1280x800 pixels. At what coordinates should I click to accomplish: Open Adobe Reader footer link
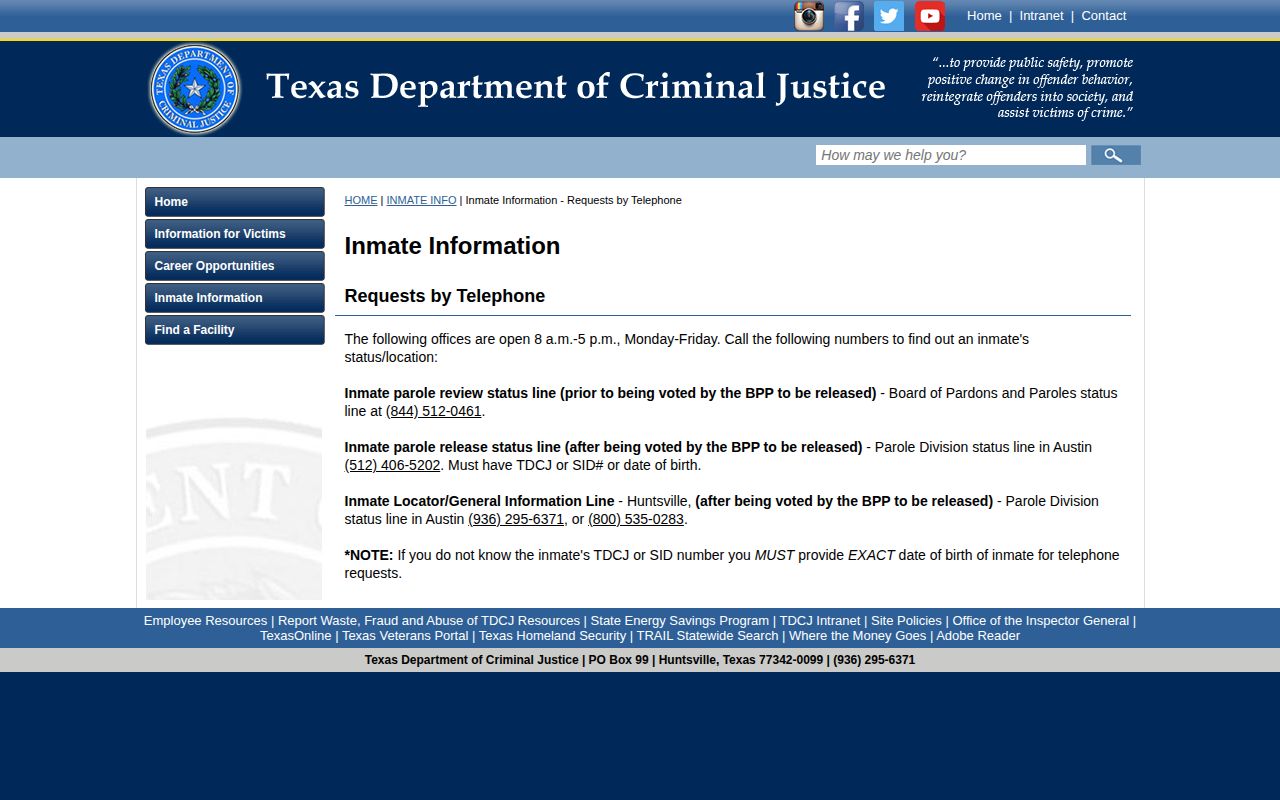coord(978,636)
